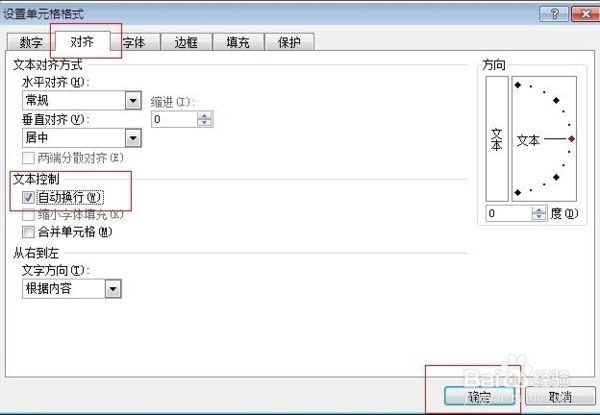Toggle the 自动换行 checkbox
The width and height of the screenshot is (600, 415).
click(28, 197)
